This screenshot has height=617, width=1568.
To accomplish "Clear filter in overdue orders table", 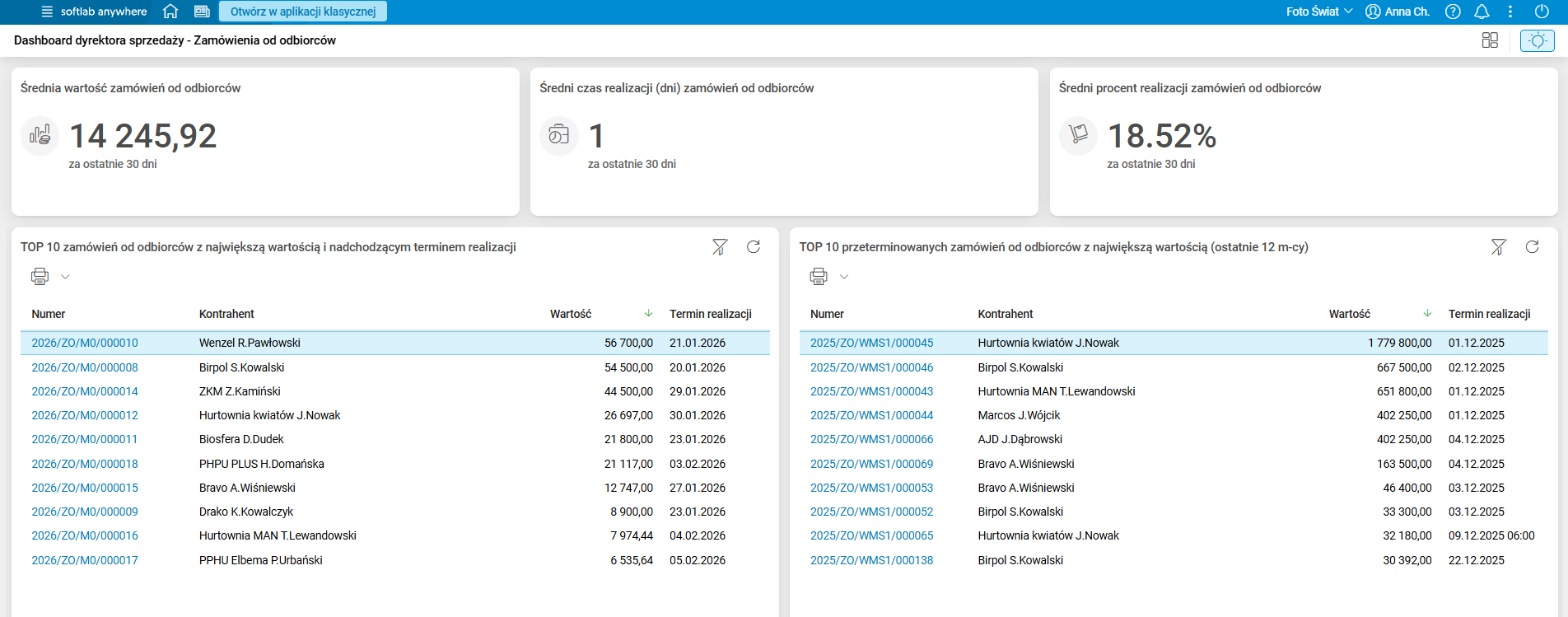I will [x=1499, y=246].
